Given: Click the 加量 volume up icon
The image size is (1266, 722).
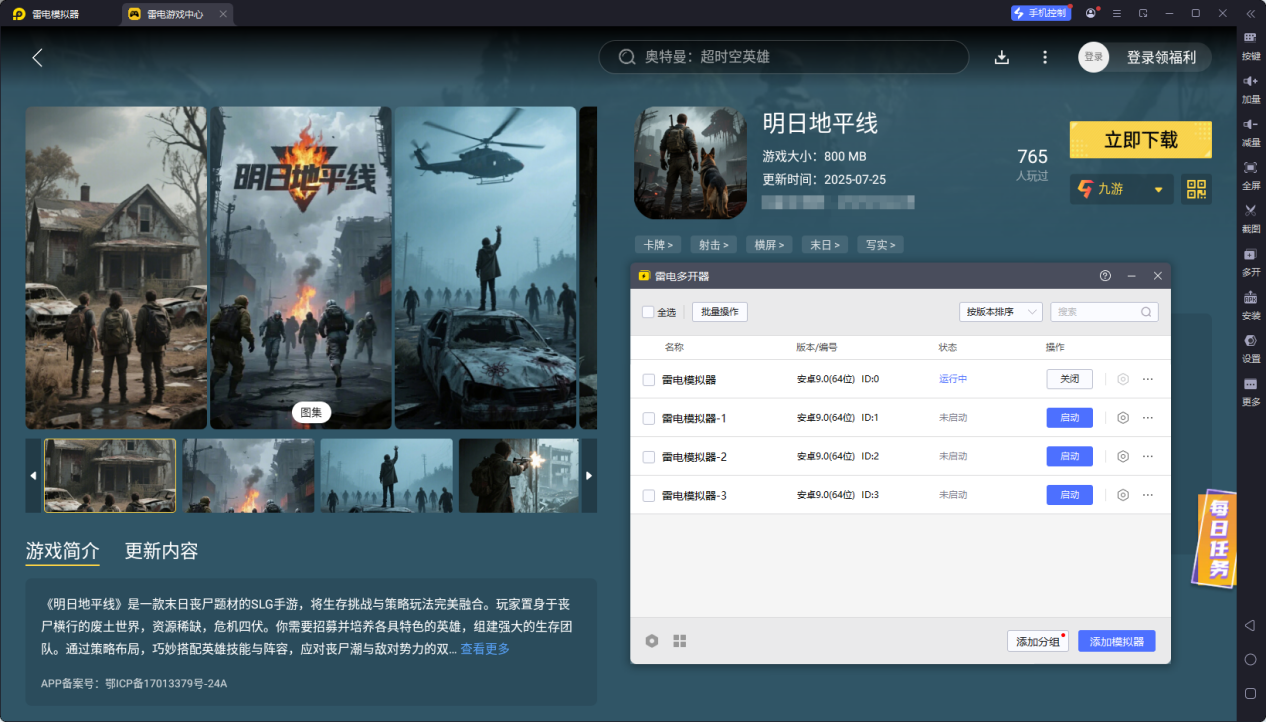Looking at the screenshot, I should click(x=1250, y=80).
